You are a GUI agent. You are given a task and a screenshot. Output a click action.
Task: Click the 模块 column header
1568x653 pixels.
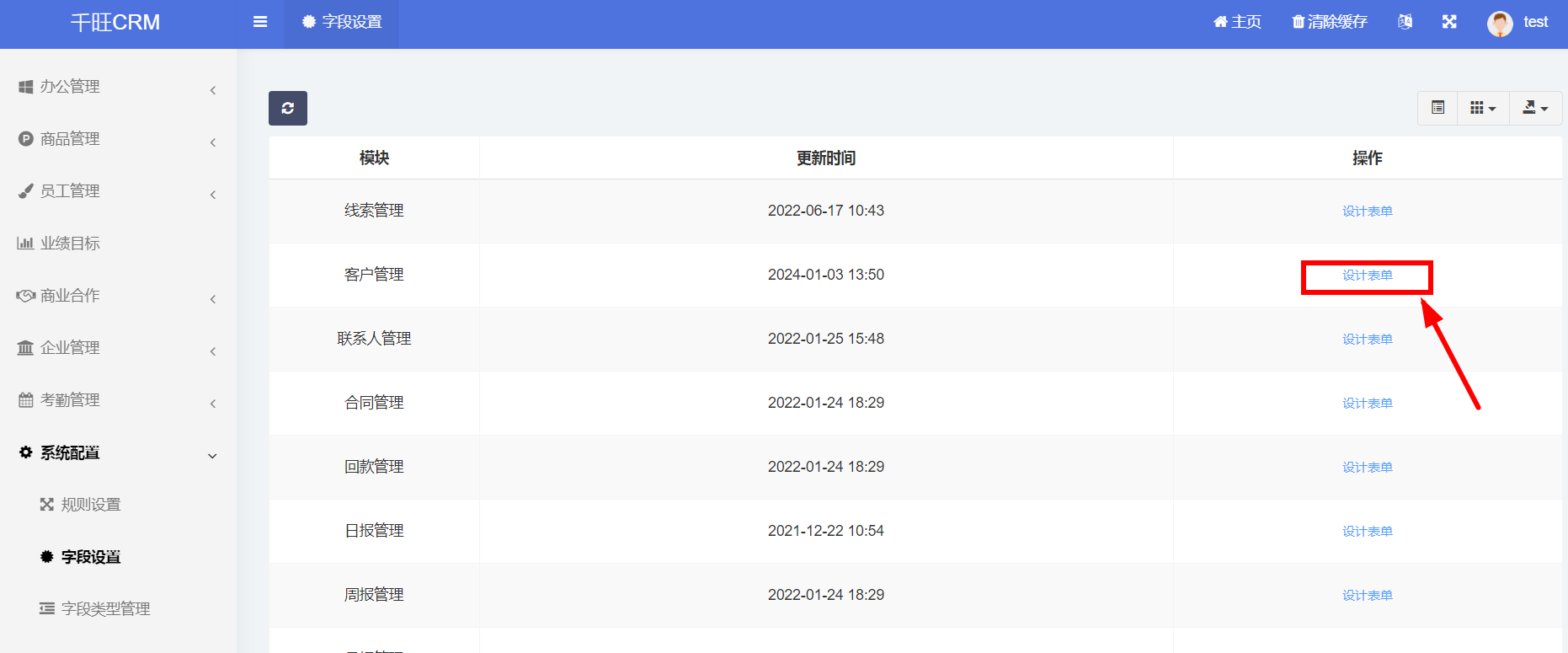point(374,158)
